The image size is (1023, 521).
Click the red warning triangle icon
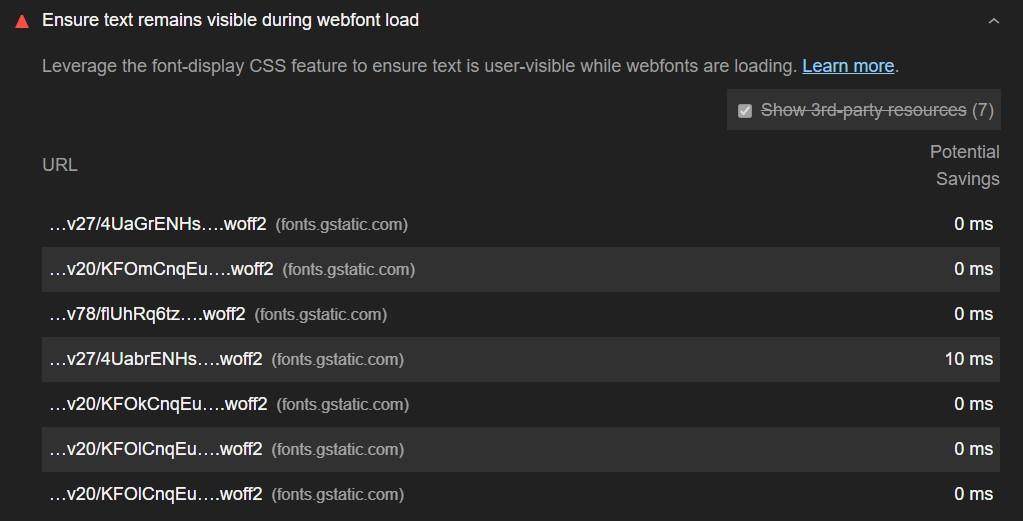(x=22, y=22)
